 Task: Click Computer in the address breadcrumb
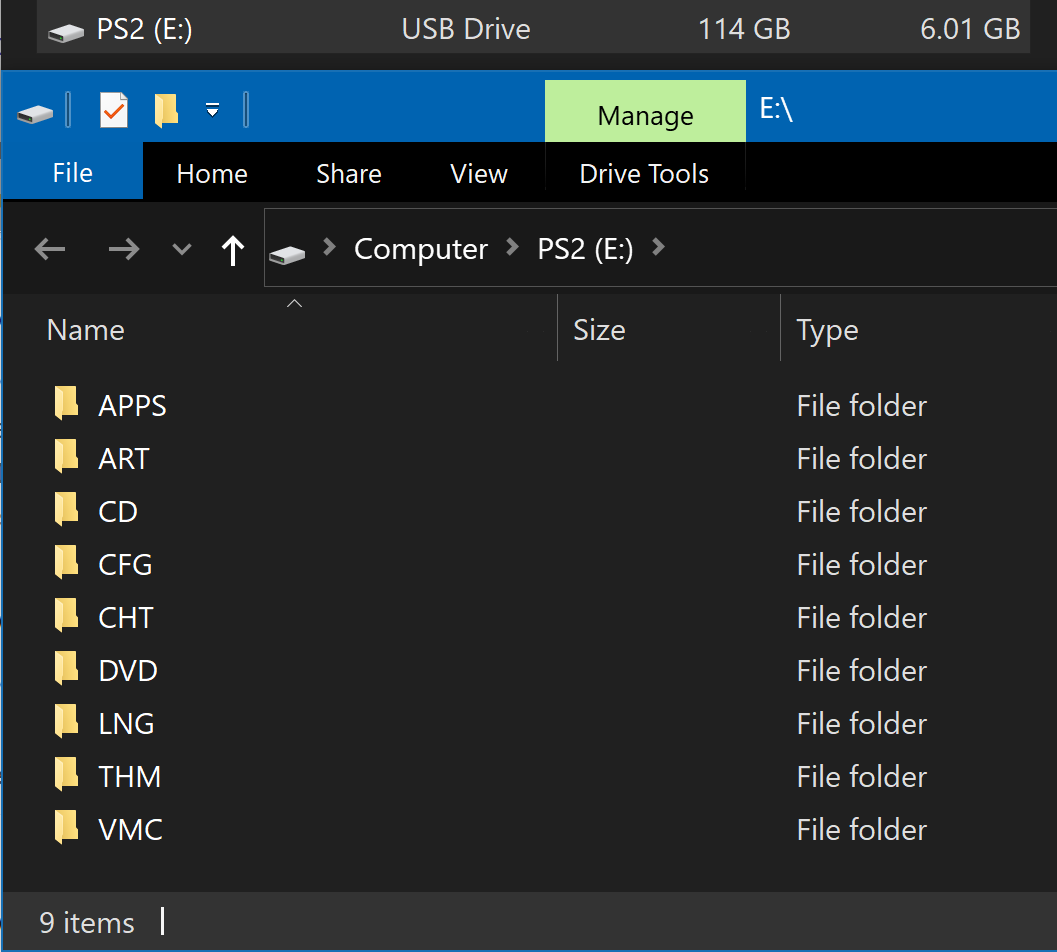(421, 249)
